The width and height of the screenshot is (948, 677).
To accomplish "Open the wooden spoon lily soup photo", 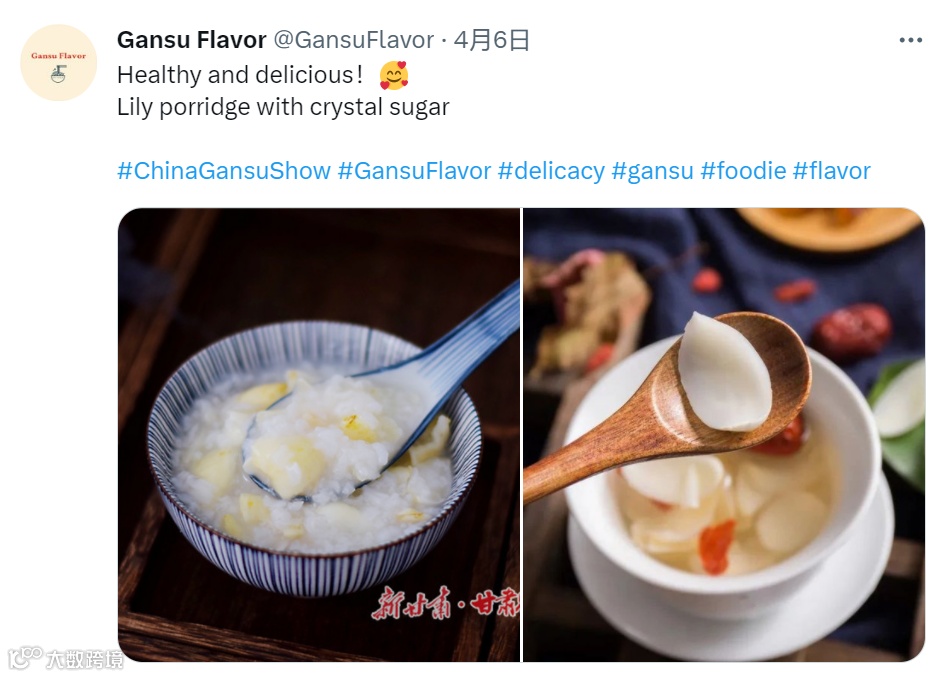I will (724, 435).
